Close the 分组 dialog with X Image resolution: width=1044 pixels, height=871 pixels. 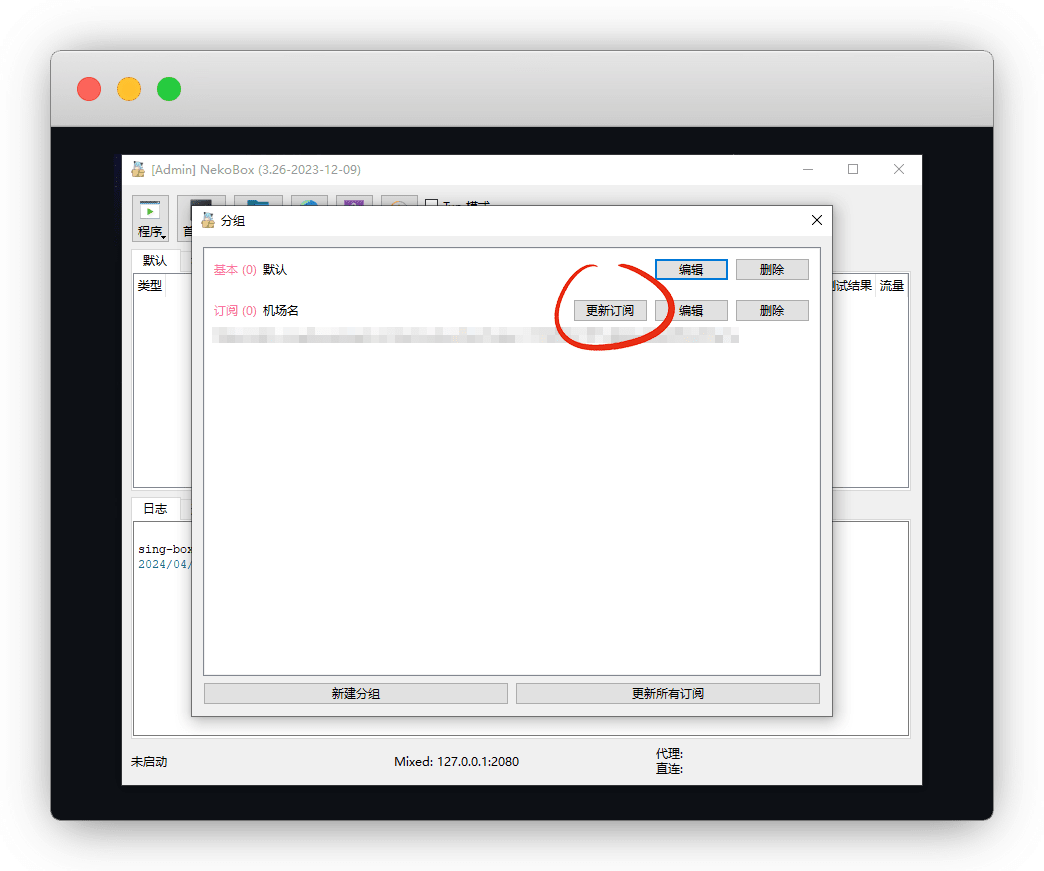(x=816, y=220)
